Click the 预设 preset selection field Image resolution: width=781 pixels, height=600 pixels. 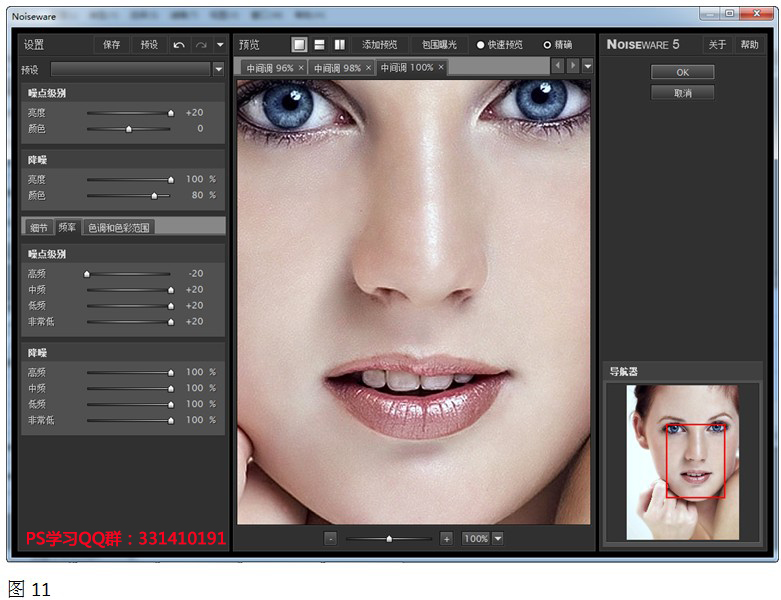[130, 69]
